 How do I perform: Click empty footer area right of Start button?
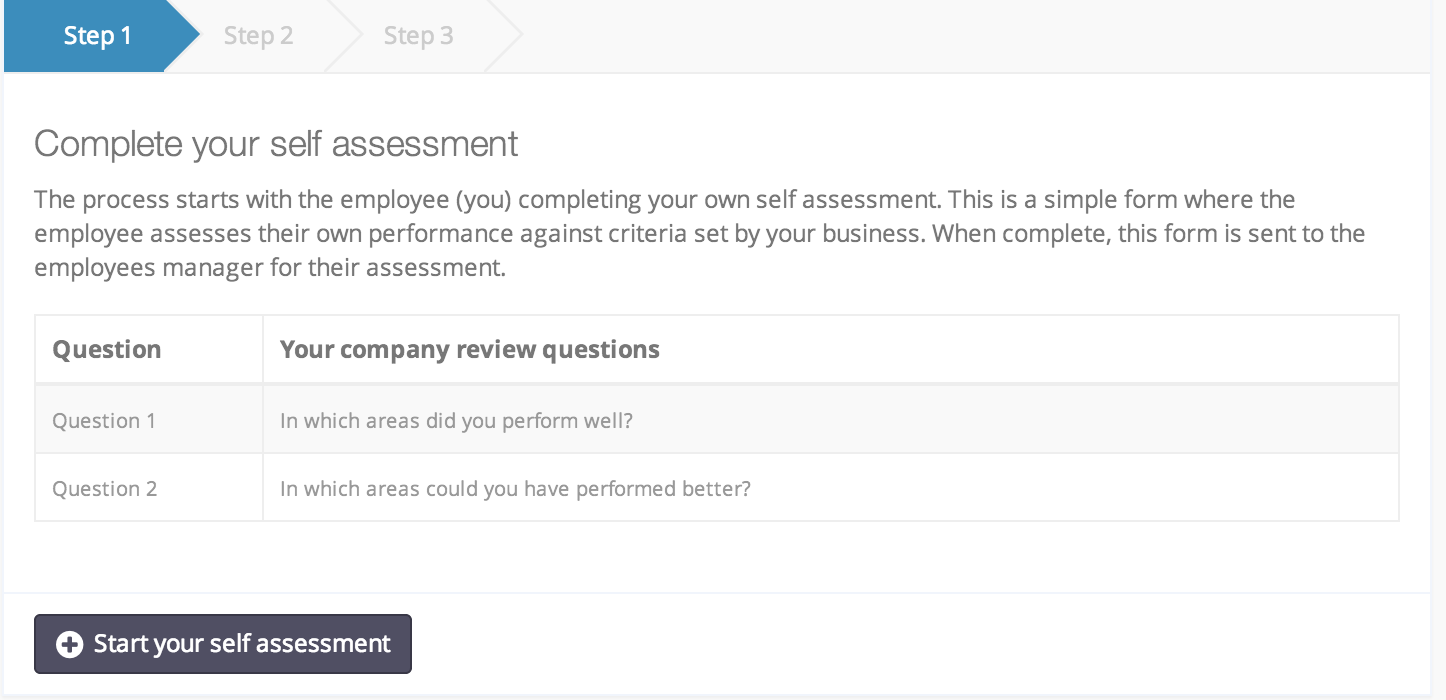point(900,644)
